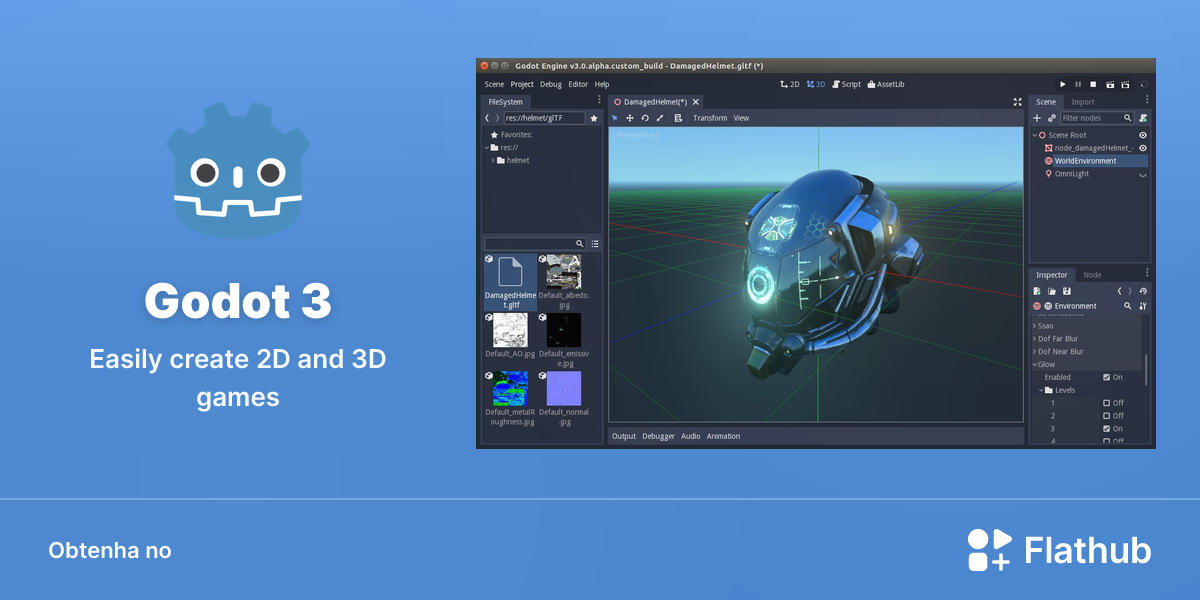Collapse the Glow section
The width and height of the screenshot is (1200, 600).
(1035, 365)
